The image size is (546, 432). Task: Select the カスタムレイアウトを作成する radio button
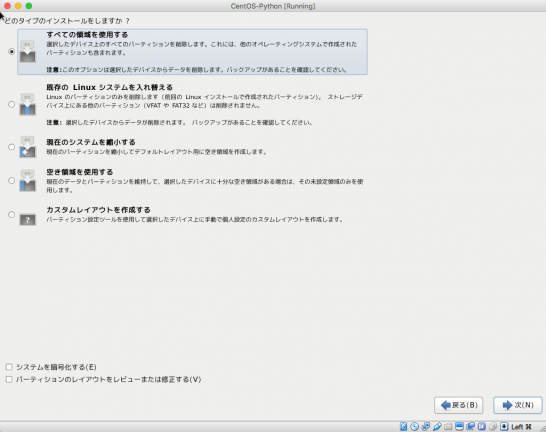(x=11, y=214)
